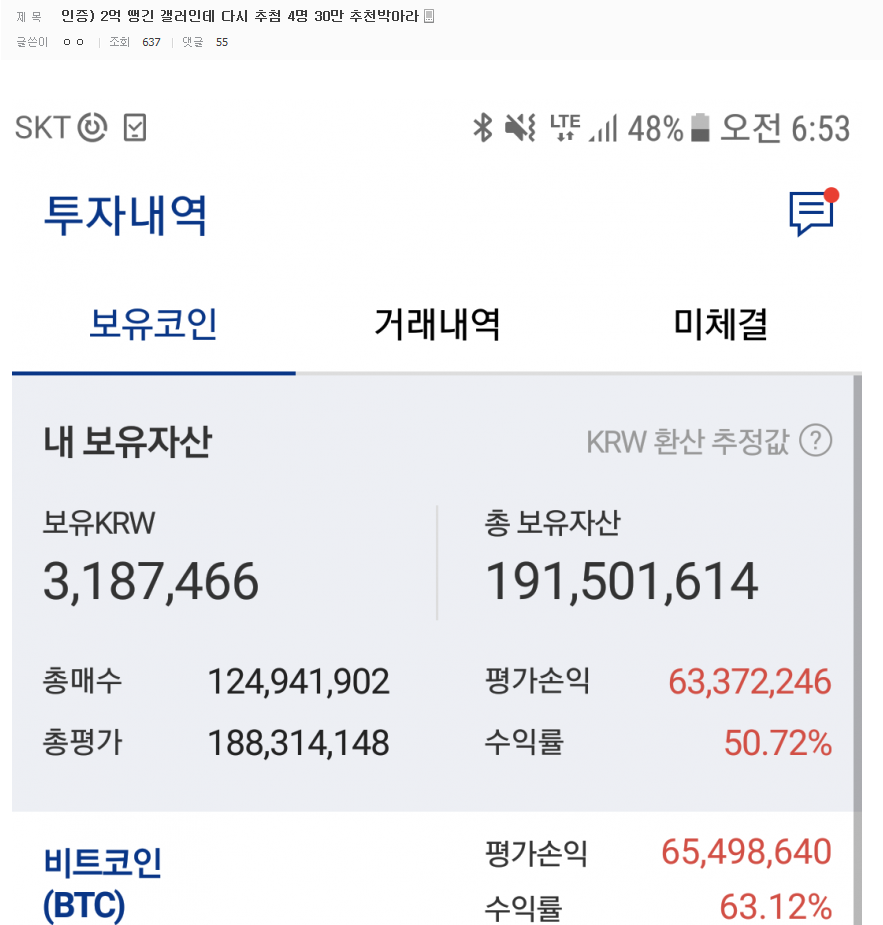This screenshot has width=883, height=925.
Task: Click the comment count 55
Action: tap(222, 42)
